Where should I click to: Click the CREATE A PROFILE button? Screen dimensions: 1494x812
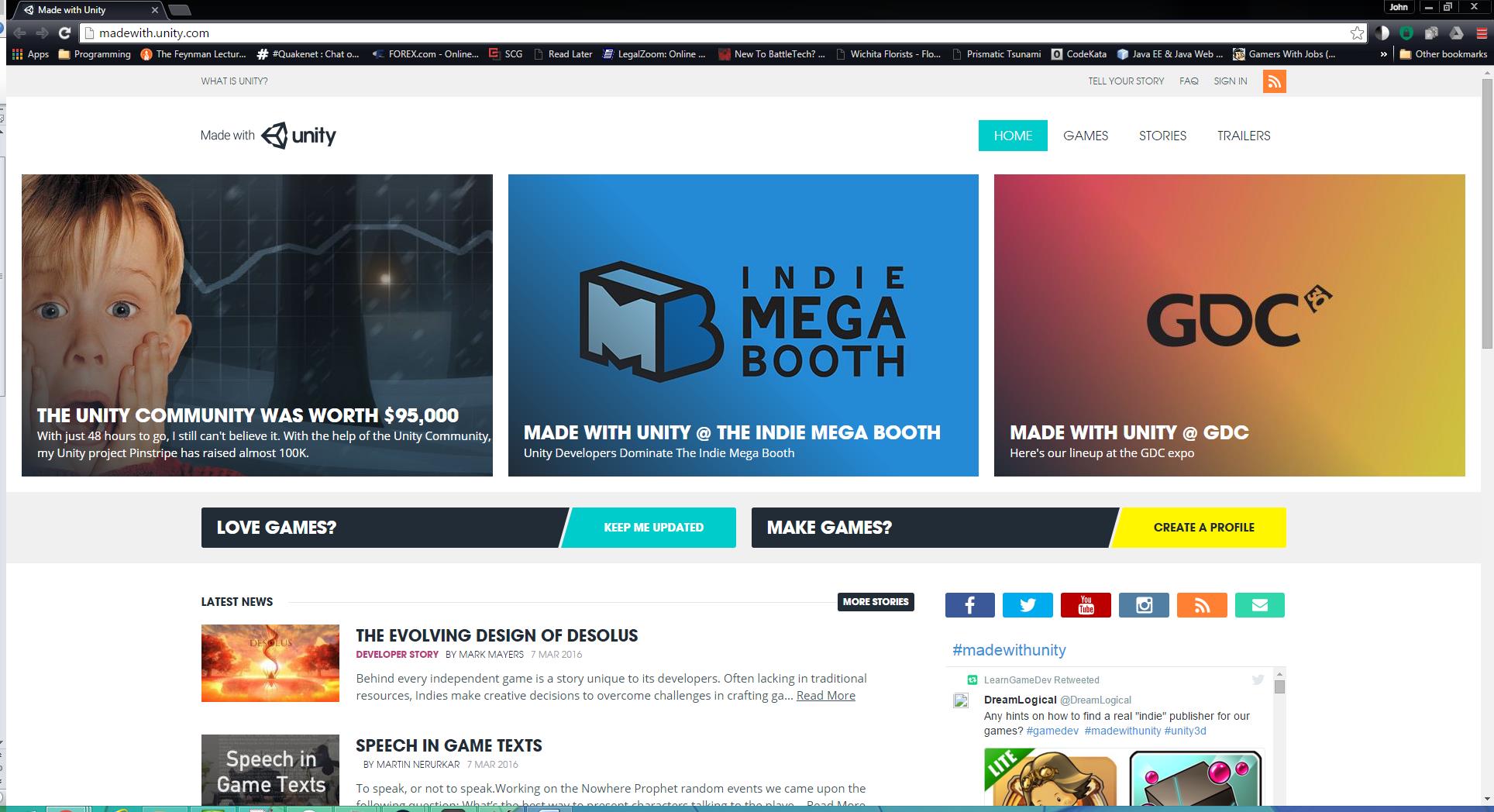pos(1199,528)
